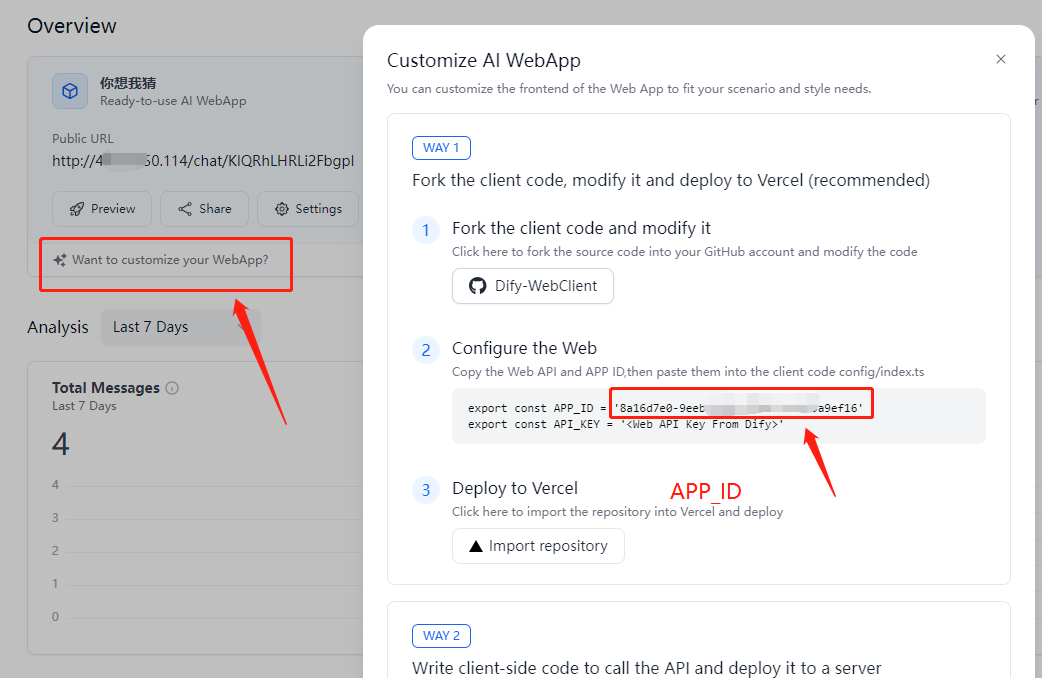Close the Customize AI WebApp dialog
The height and width of the screenshot is (678, 1042).
pos(1000,59)
